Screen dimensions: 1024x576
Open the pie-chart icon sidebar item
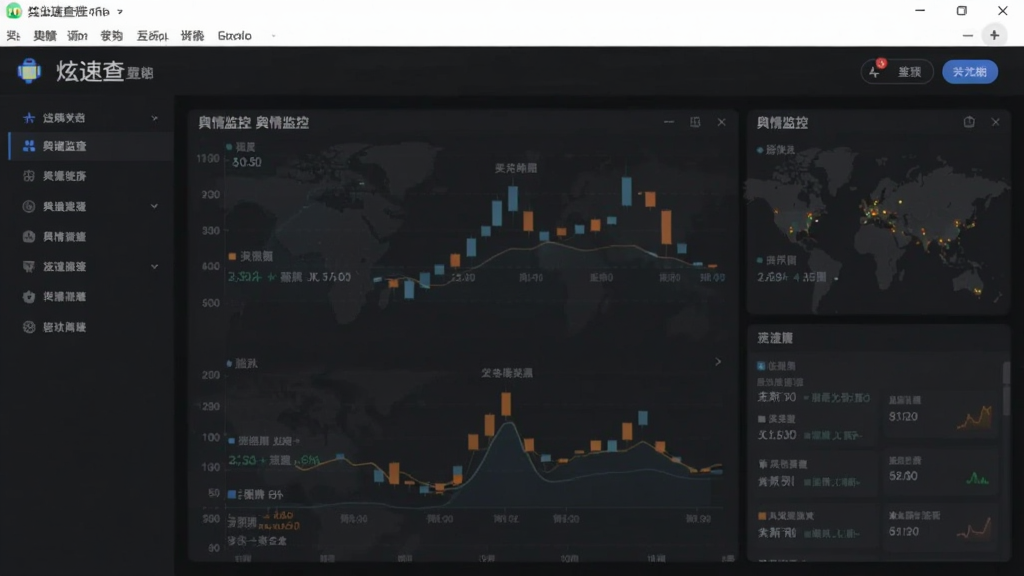[x=89, y=236]
